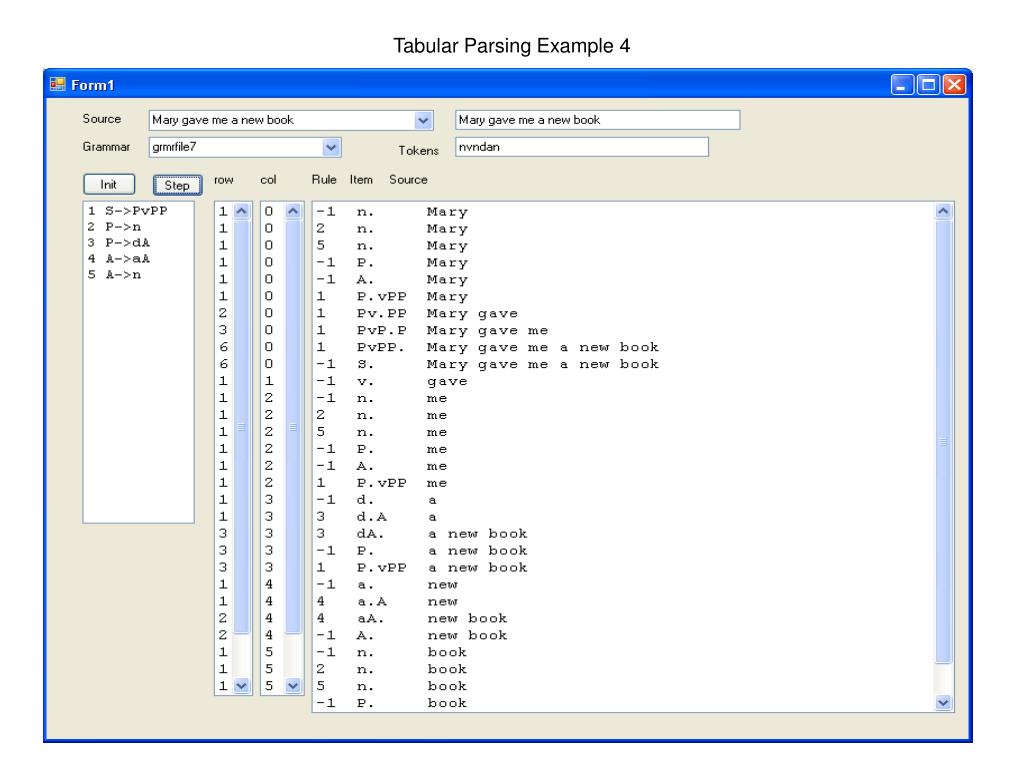Screen dimensions: 1024x768
Task: Click the row list scrollbar thumb
Action: [242, 426]
